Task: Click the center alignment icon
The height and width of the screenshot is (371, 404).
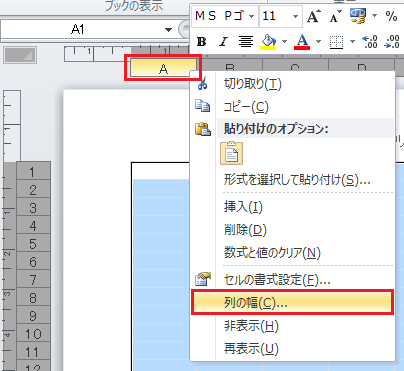Action: [246, 42]
